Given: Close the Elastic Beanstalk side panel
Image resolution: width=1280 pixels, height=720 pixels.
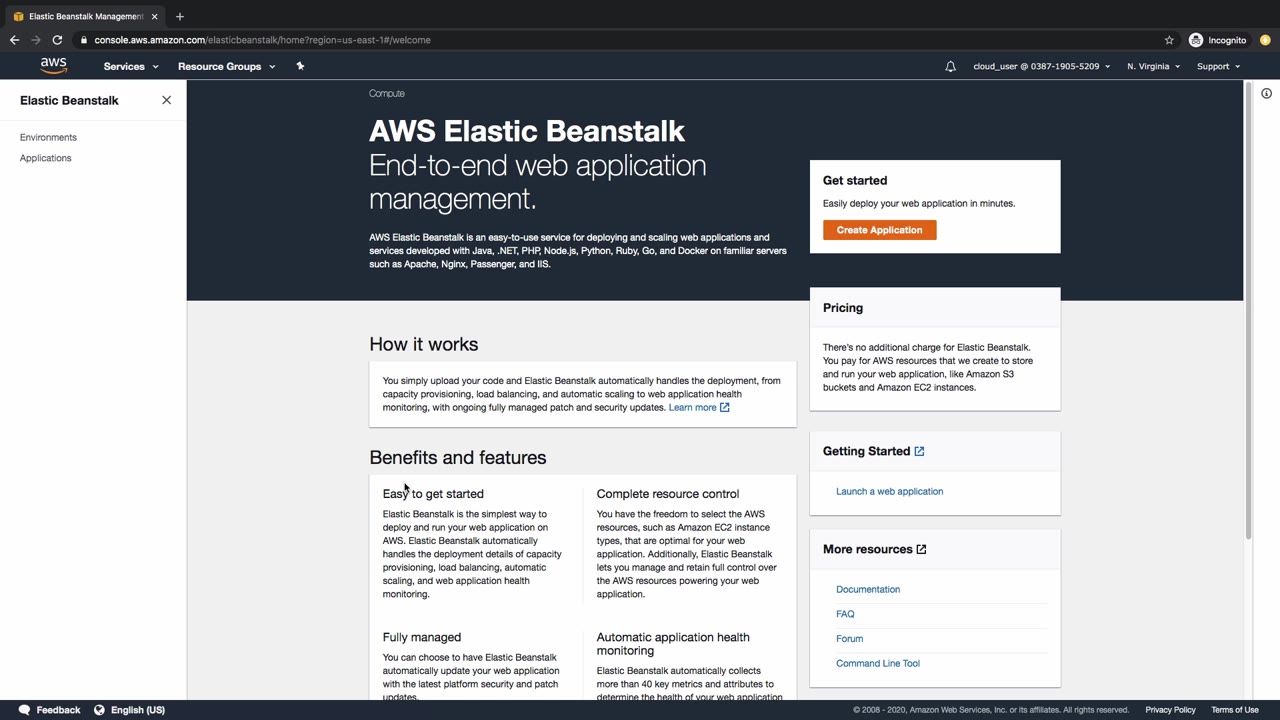Looking at the screenshot, I should click(166, 100).
